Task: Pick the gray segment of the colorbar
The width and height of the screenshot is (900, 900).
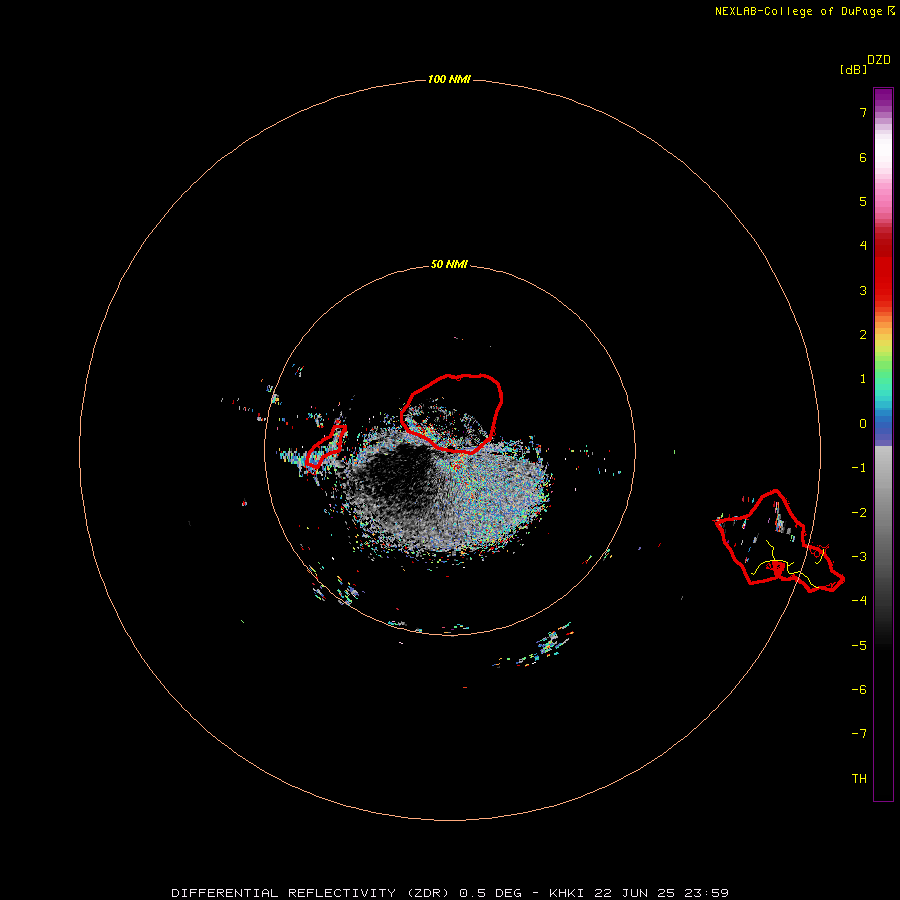Action: click(883, 517)
